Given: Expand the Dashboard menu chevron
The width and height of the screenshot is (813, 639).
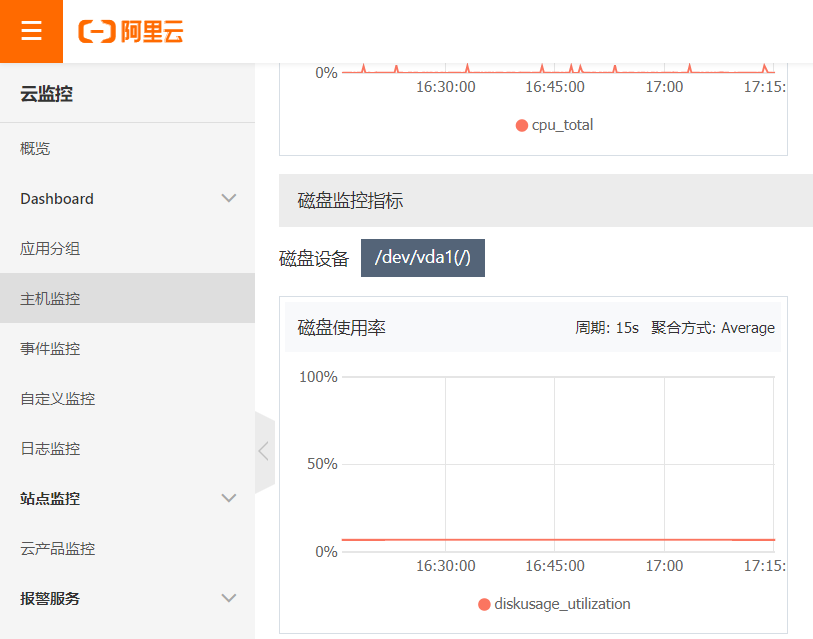Looking at the screenshot, I should pos(229,198).
